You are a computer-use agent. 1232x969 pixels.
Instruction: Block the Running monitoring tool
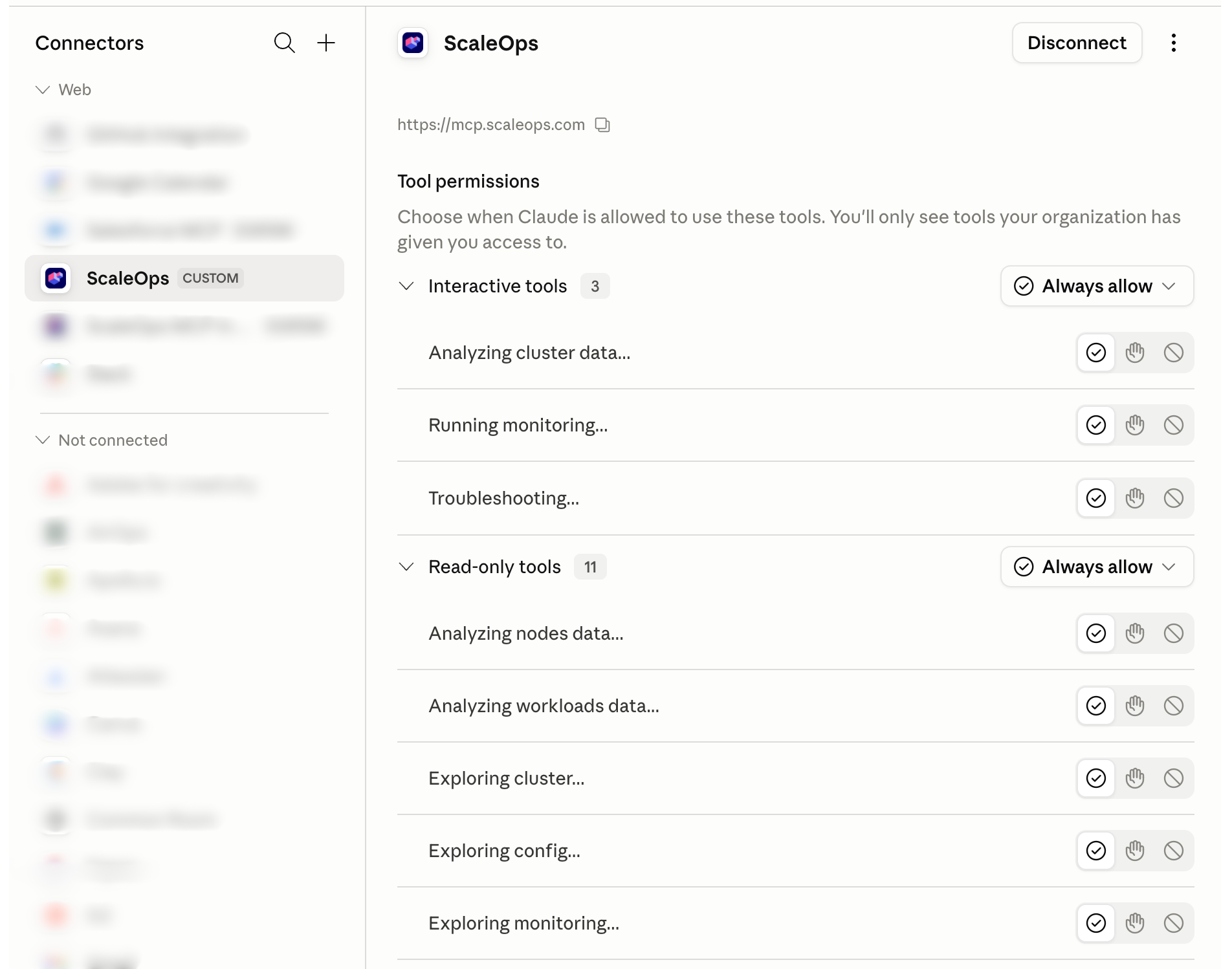pyautogui.click(x=1173, y=425)
